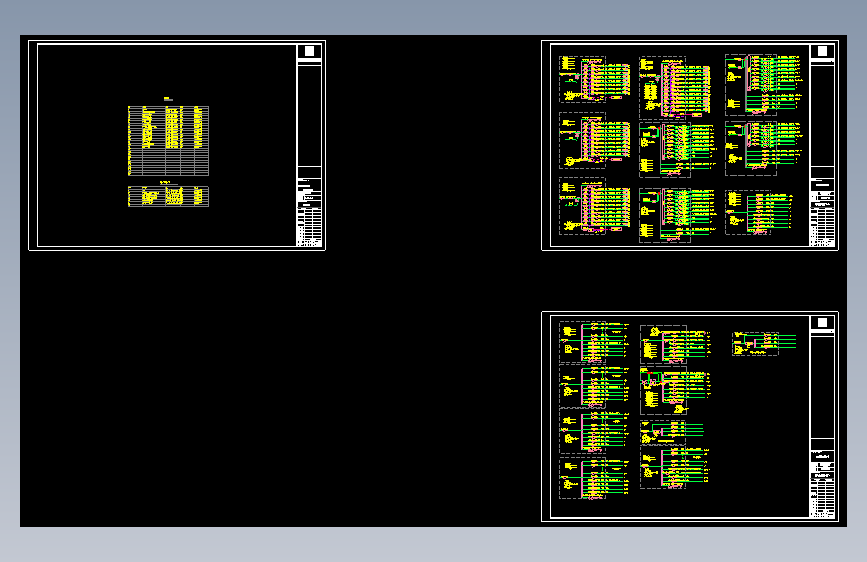Select the sheet with ten wiring diagrams

(x=690, y=416)
